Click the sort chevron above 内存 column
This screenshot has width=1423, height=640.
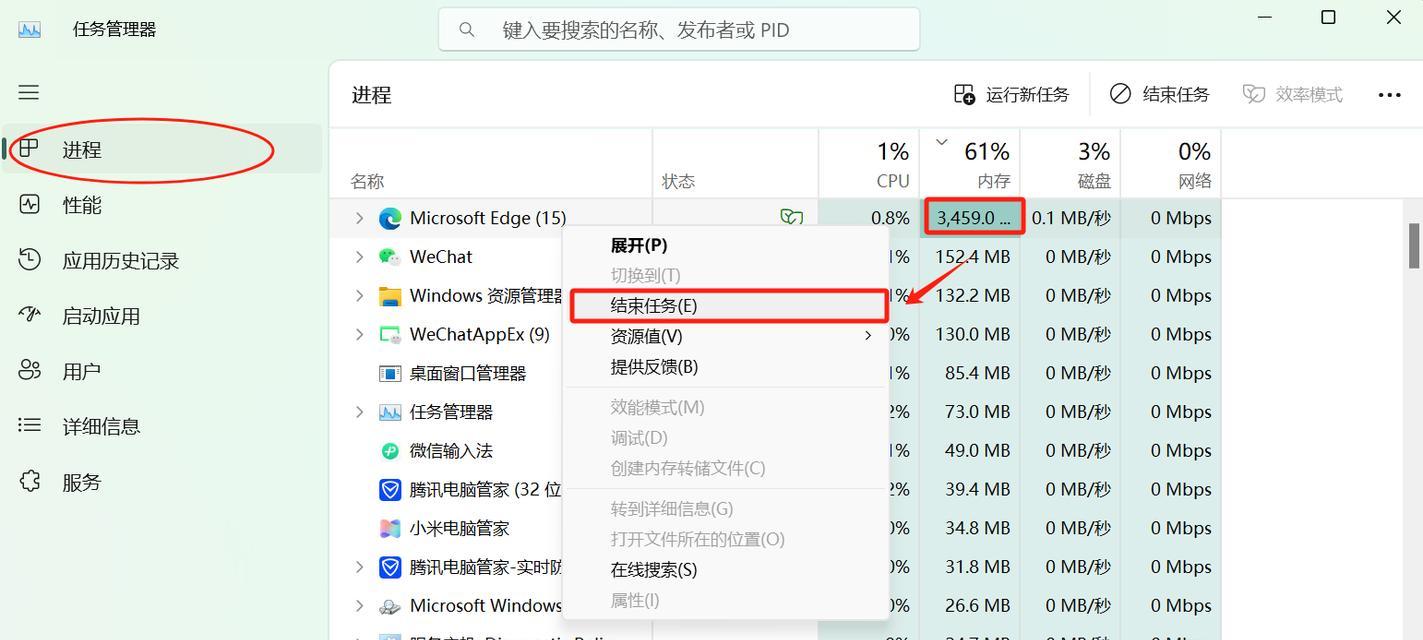point(941,142)
